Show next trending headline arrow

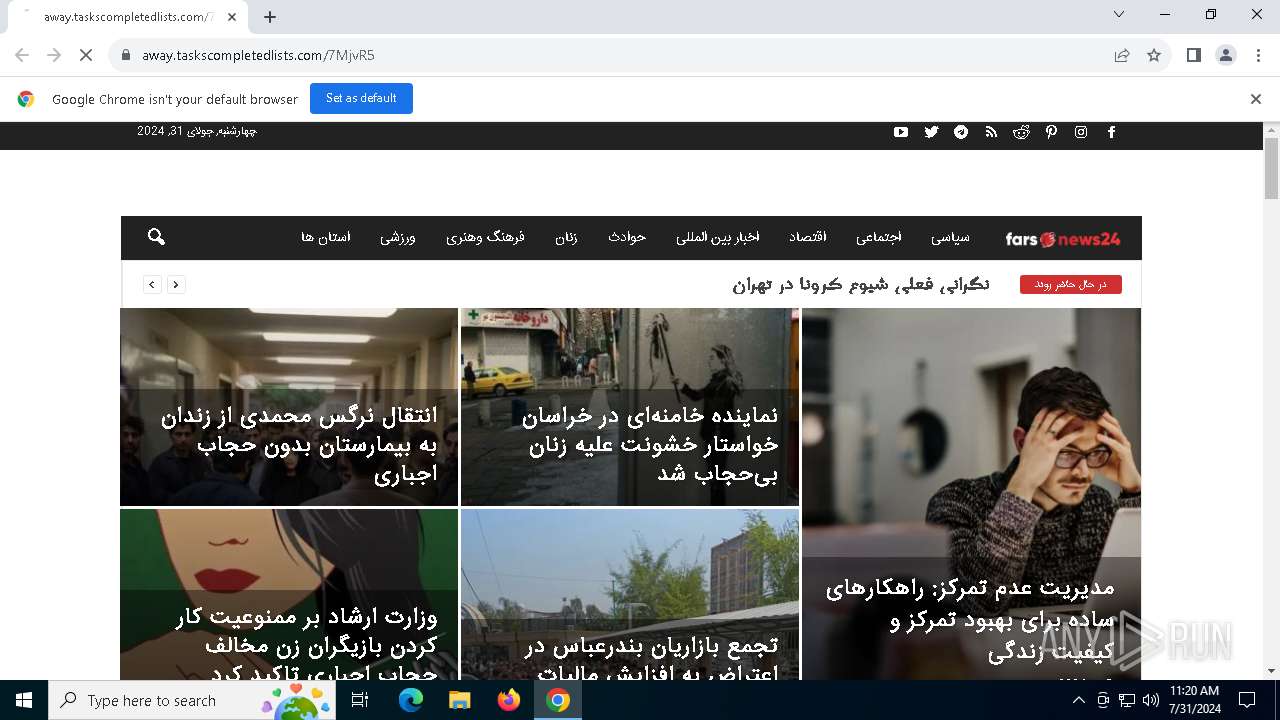click(x=175, y=285)
